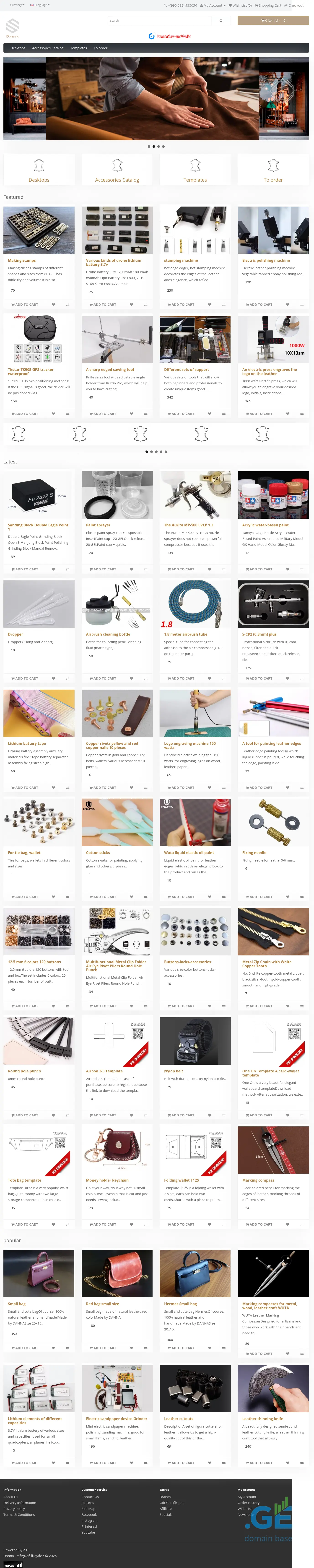Add Making stamps to wishlist via heart icon
314x1568 pixels.
pyautogui.click(x=53, y=304)
